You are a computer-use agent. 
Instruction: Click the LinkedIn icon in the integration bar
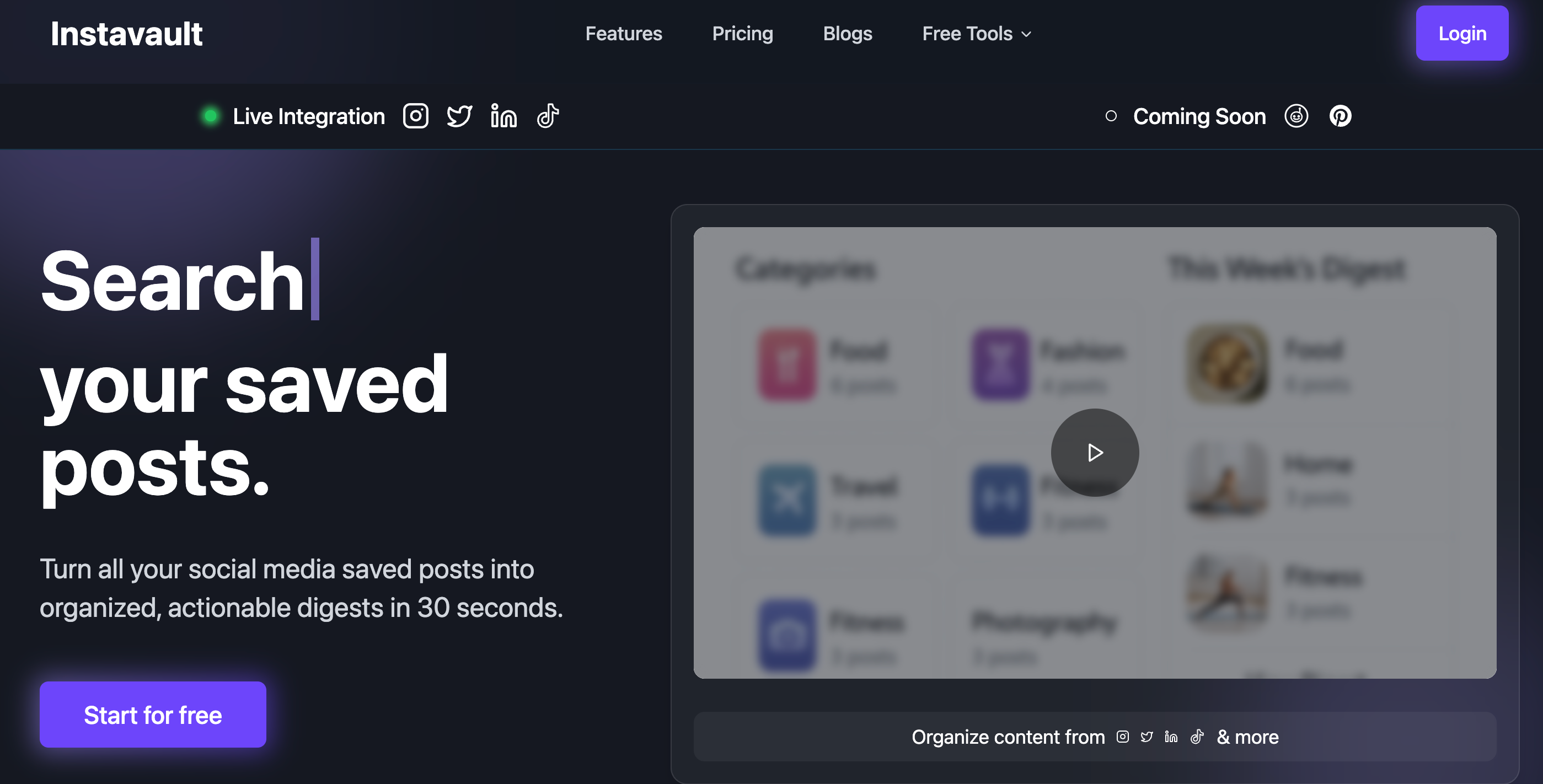503,116
